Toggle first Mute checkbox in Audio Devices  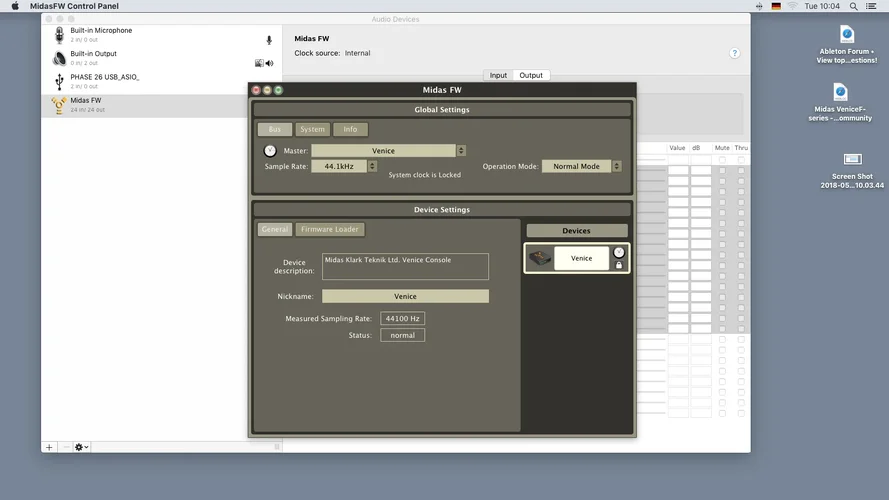[x=722, y=160]
